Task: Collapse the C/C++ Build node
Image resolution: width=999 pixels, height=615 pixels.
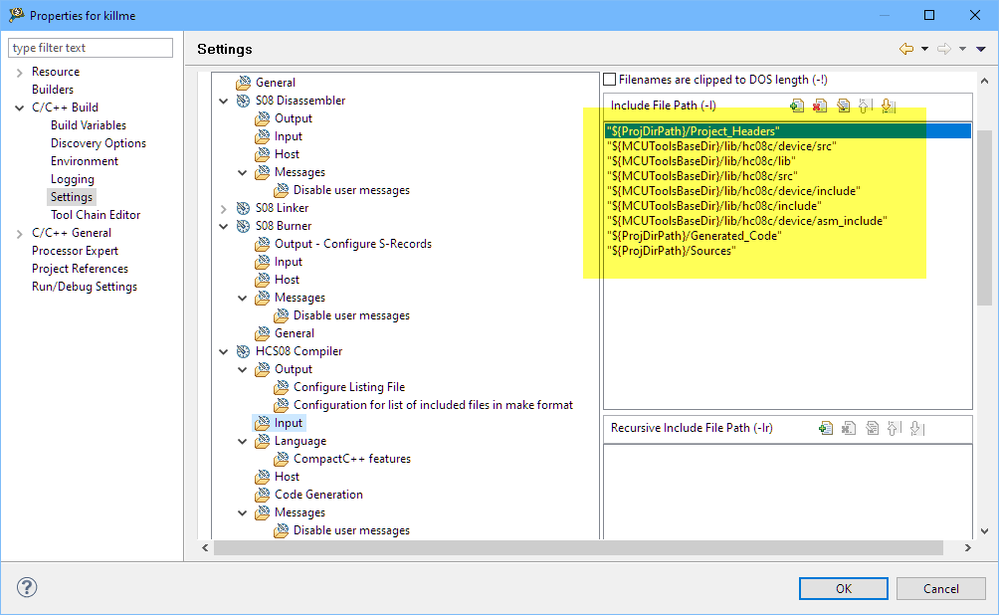Action: [20, 108]
